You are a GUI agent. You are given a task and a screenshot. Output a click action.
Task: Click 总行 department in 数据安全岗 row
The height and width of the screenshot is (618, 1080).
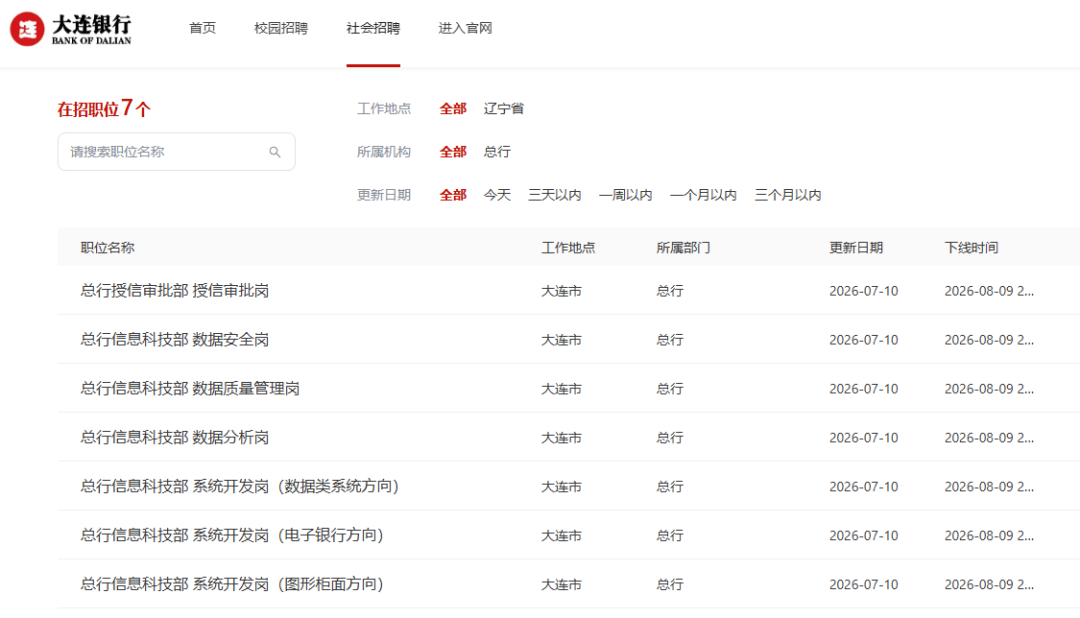point(669,340)
